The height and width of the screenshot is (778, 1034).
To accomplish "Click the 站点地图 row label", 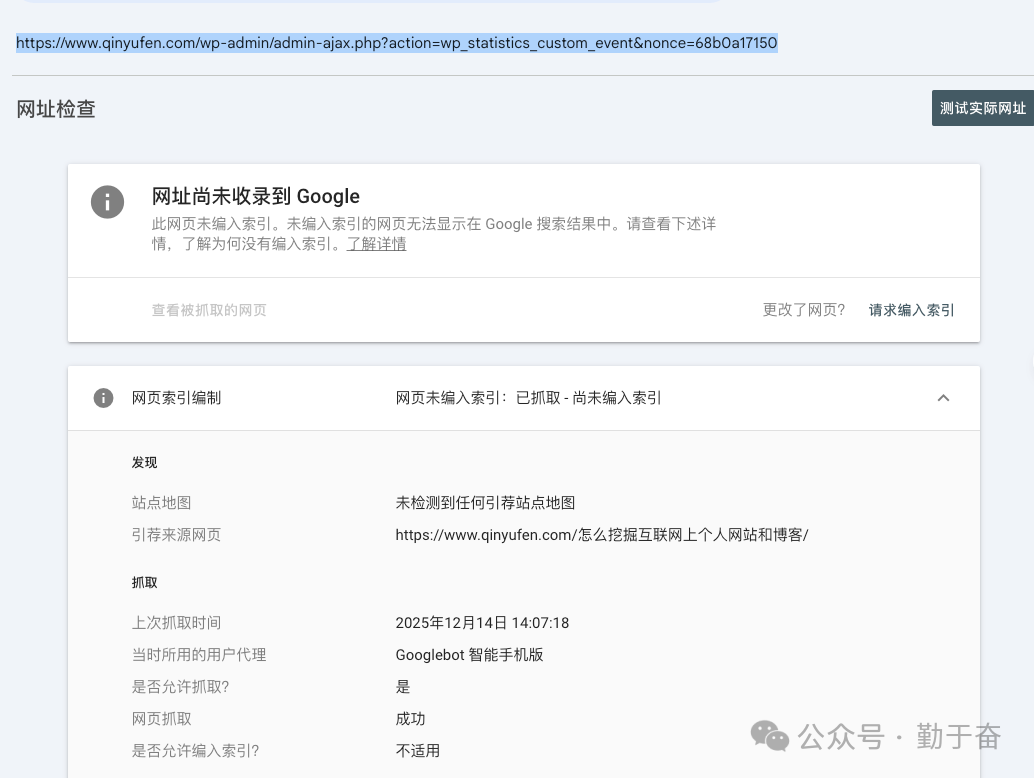I will [161, 503].
